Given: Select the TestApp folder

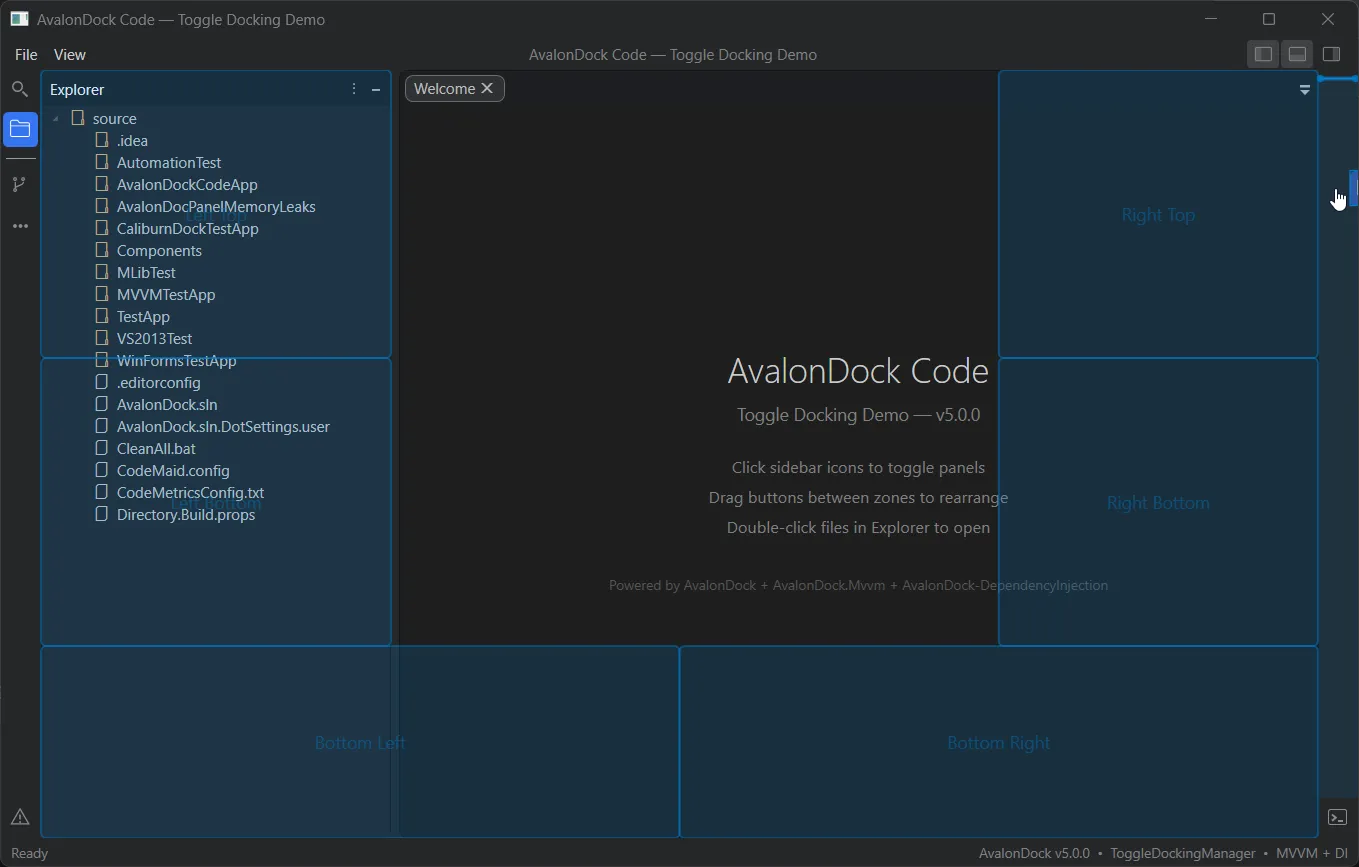Looking at the screenshot, I should tap(143, 316).
